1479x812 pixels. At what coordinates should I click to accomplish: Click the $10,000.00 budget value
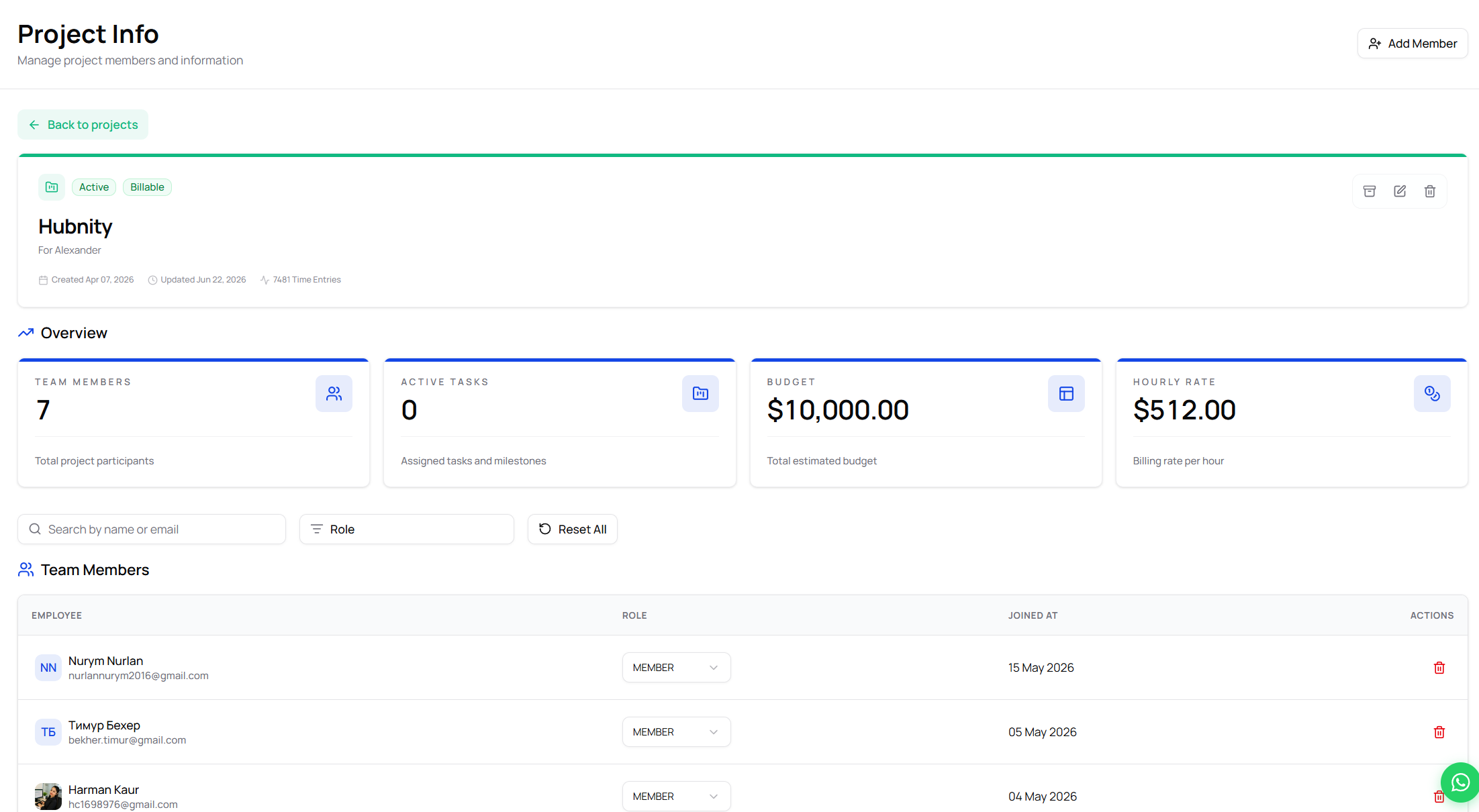tap(838, 410)
